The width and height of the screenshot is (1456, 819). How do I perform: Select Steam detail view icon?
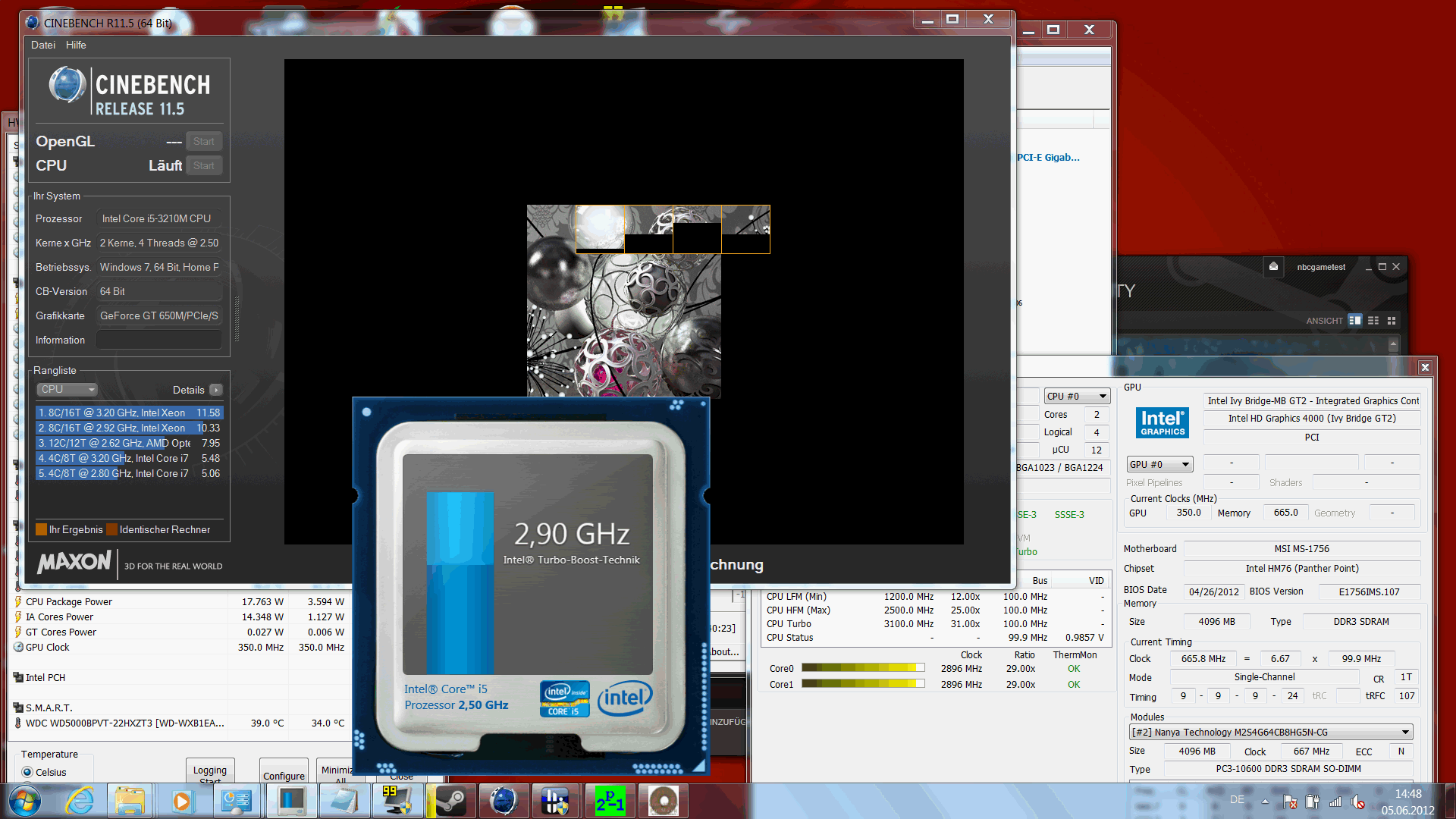1355,321
